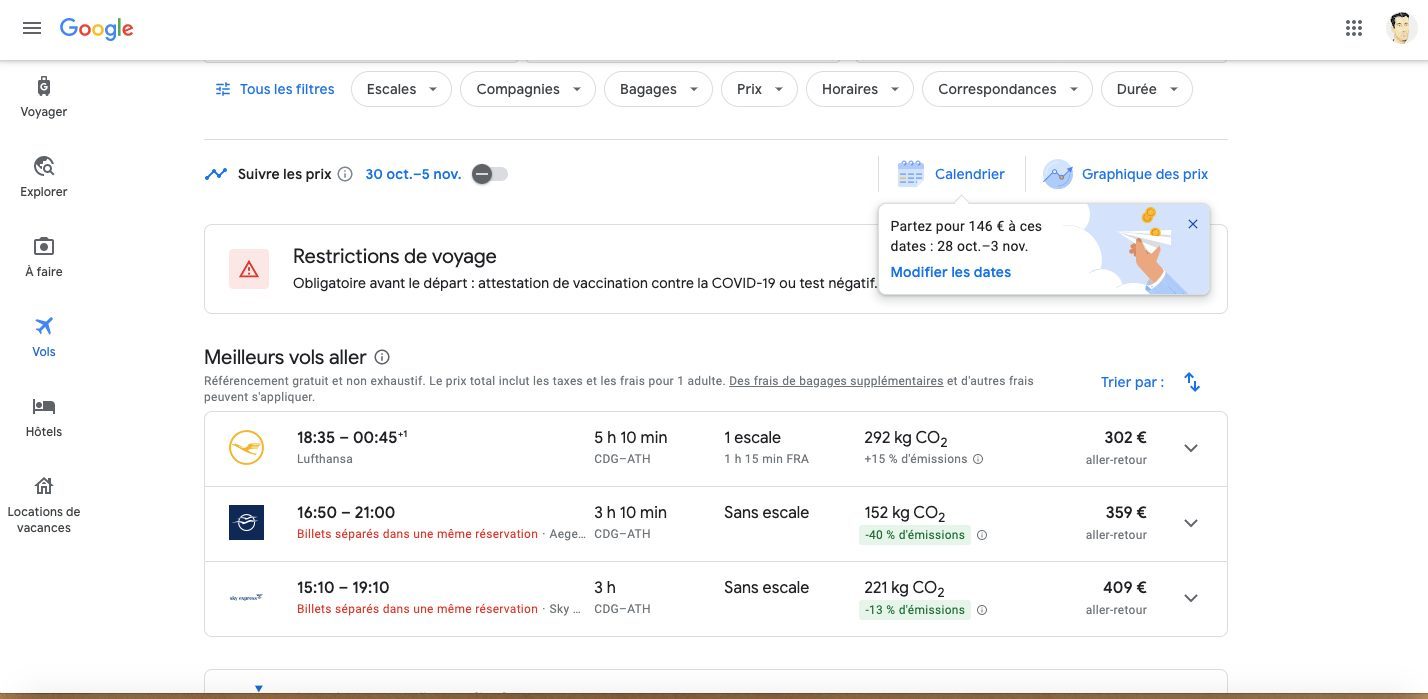
Task: Open the Calendrier price calendar
Action: (x=951, y=174)
